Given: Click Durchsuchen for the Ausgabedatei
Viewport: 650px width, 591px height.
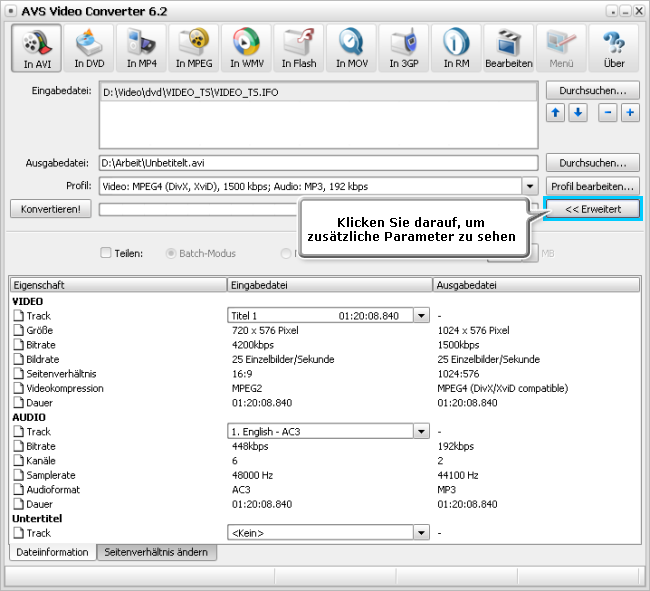Looking at the screenshot, I should pos(593,163).
